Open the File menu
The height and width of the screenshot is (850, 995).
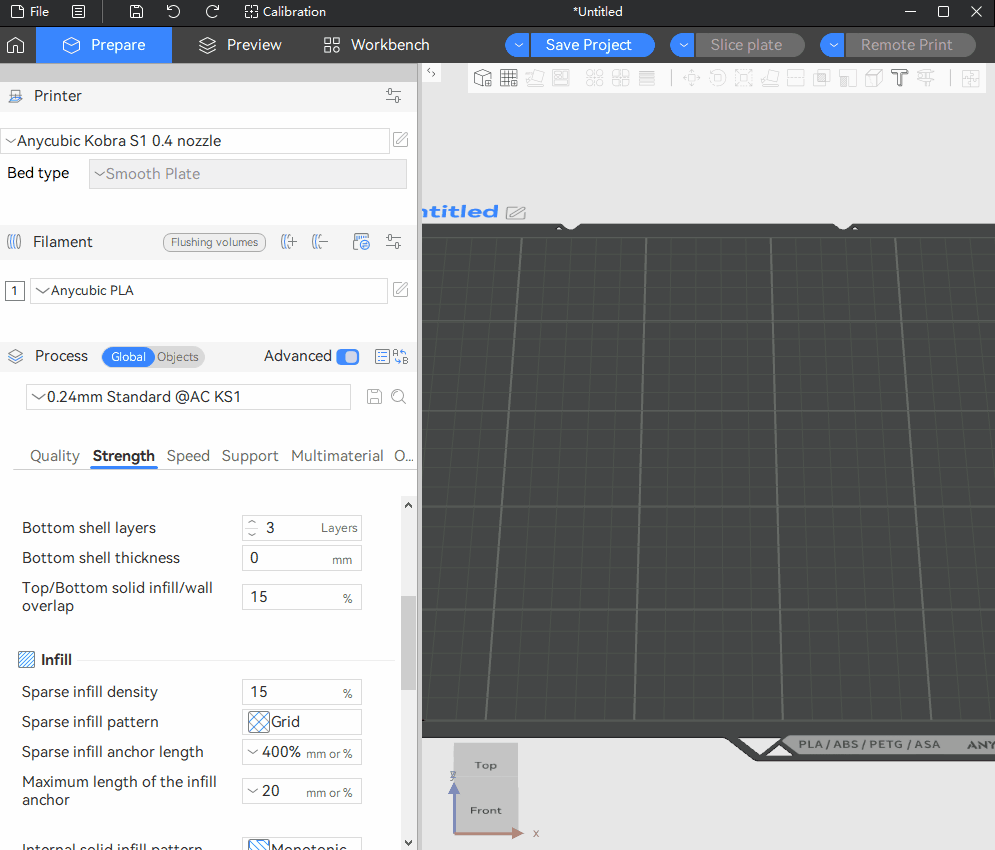pos(30,11)
